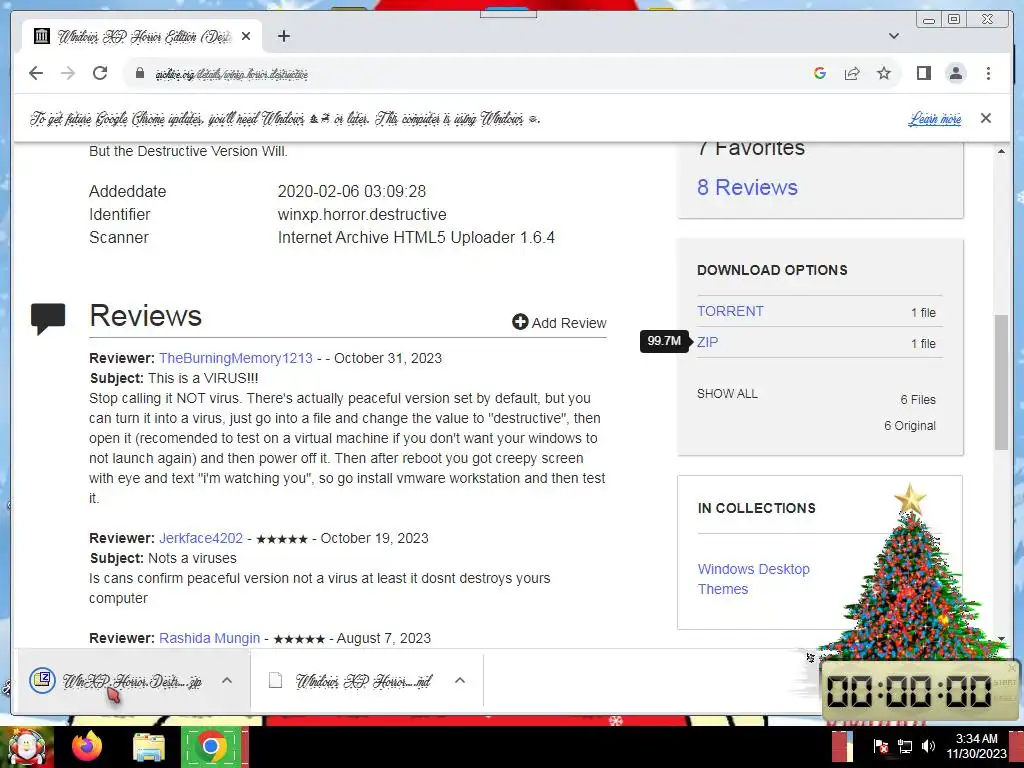The height and width of the screenshot is (768, 1024).
Task: Click the zip file icon in downloads bar
Action: tap(42, 680)
